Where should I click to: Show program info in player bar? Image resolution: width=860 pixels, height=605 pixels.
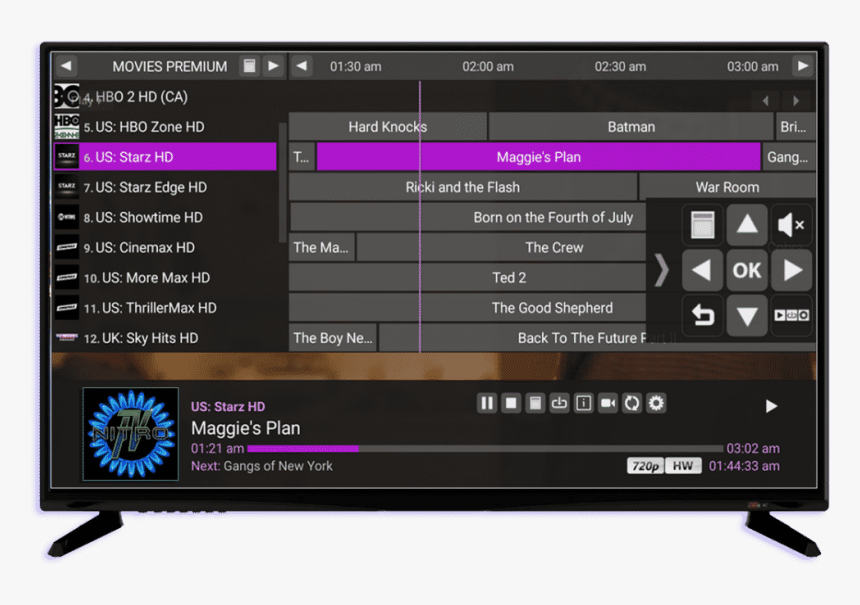click(x=584, y=403)
